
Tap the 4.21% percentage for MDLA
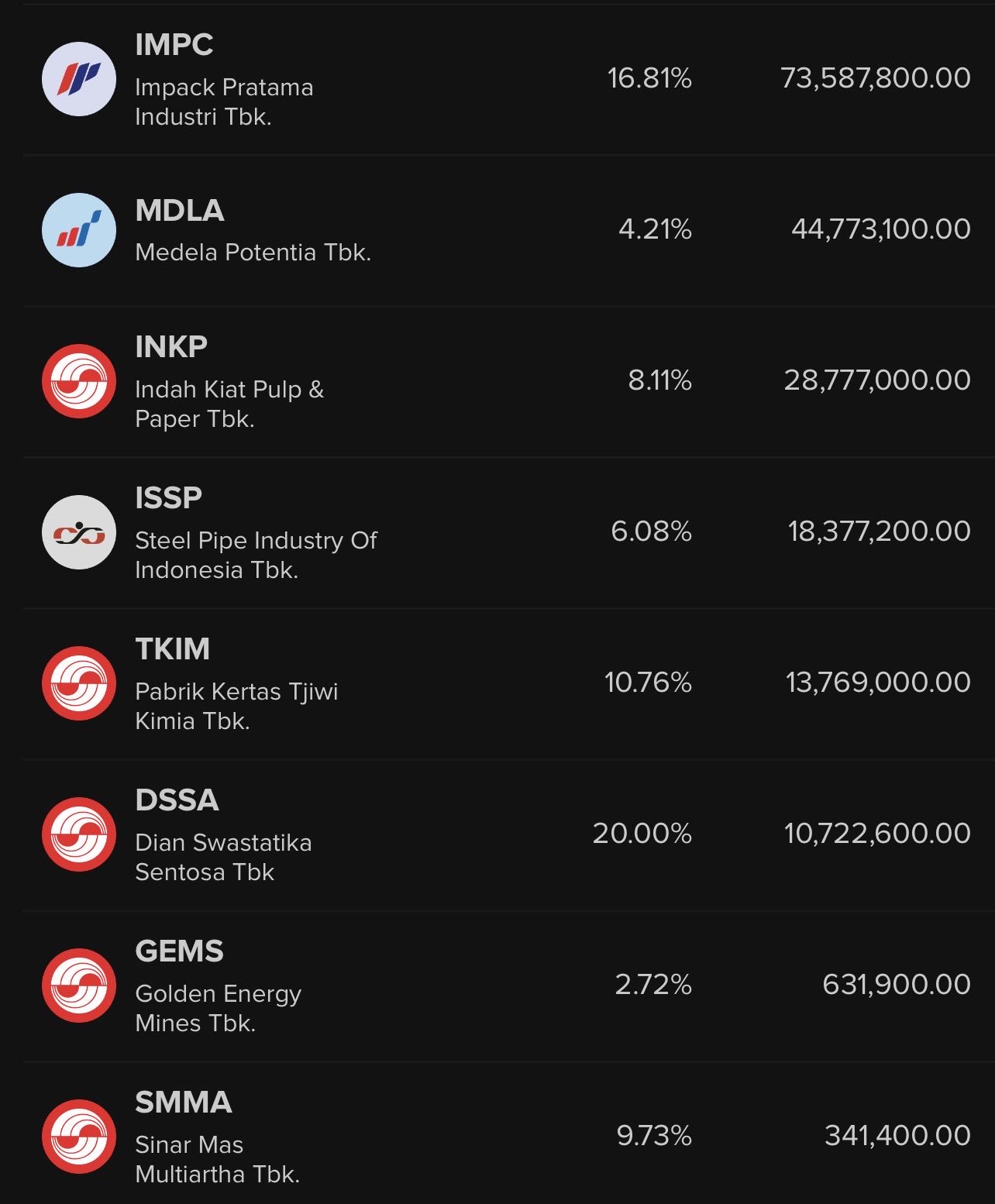(x=655, y=229)
